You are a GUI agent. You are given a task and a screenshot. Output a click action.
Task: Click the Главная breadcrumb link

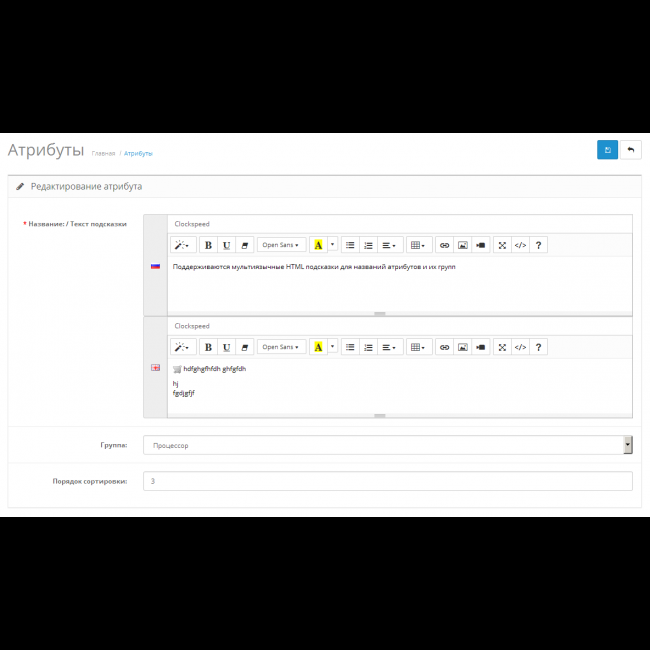coord(103,153)
